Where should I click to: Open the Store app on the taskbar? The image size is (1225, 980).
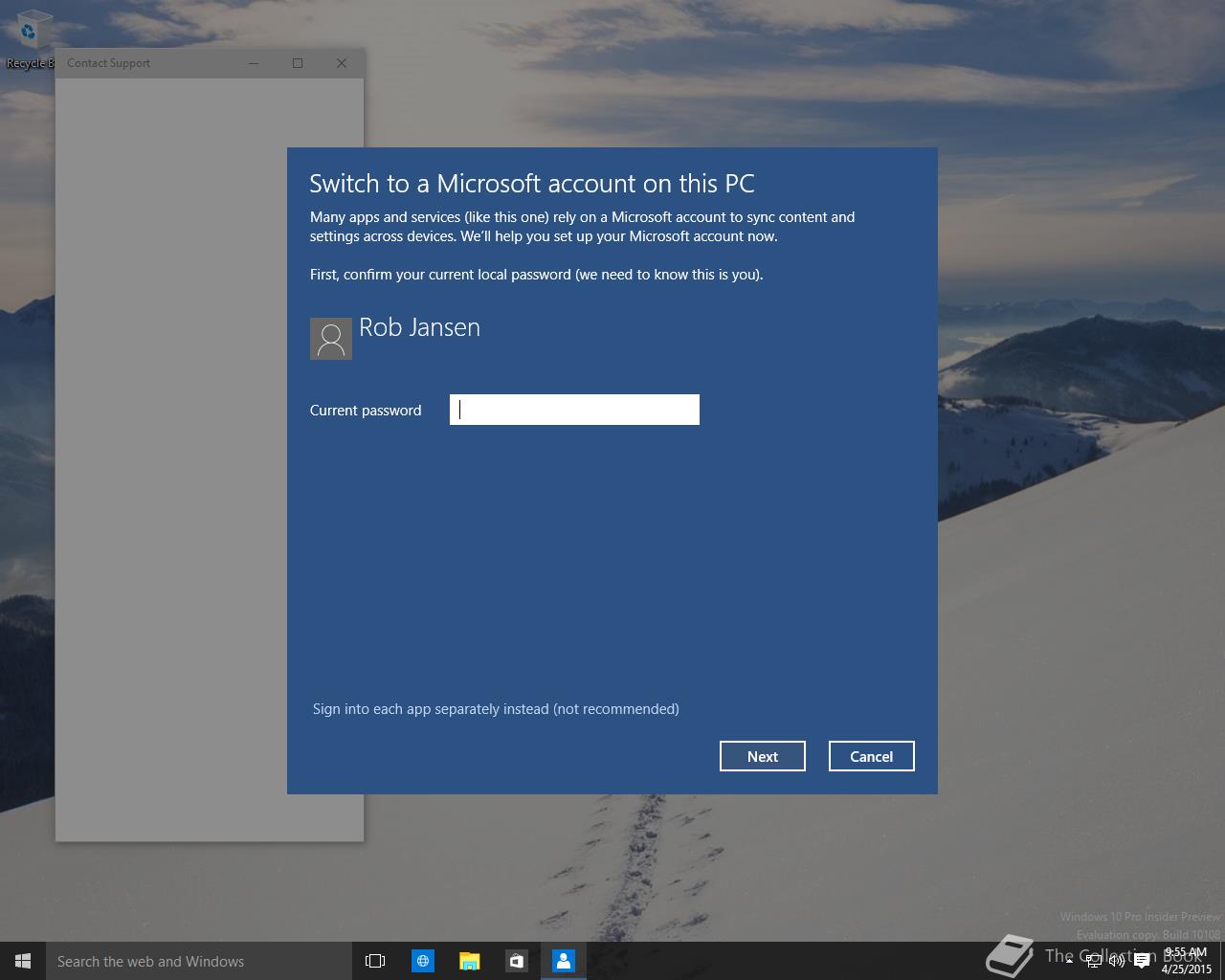516,961
